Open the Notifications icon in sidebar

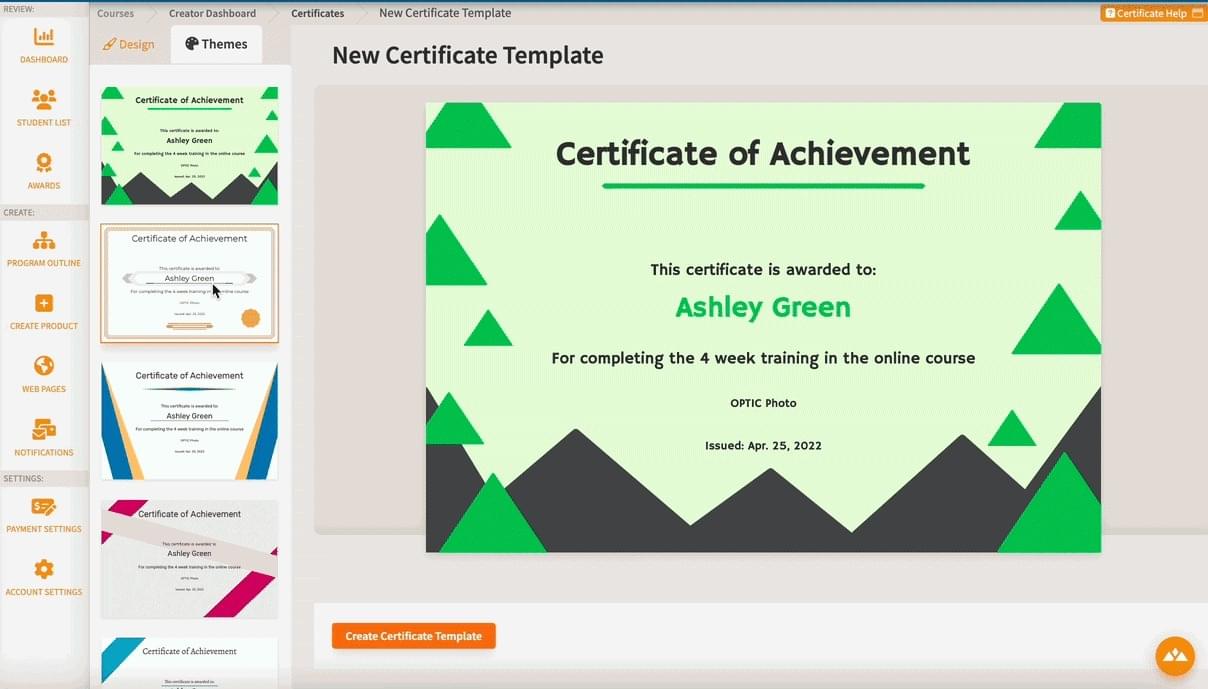point(44,430)
